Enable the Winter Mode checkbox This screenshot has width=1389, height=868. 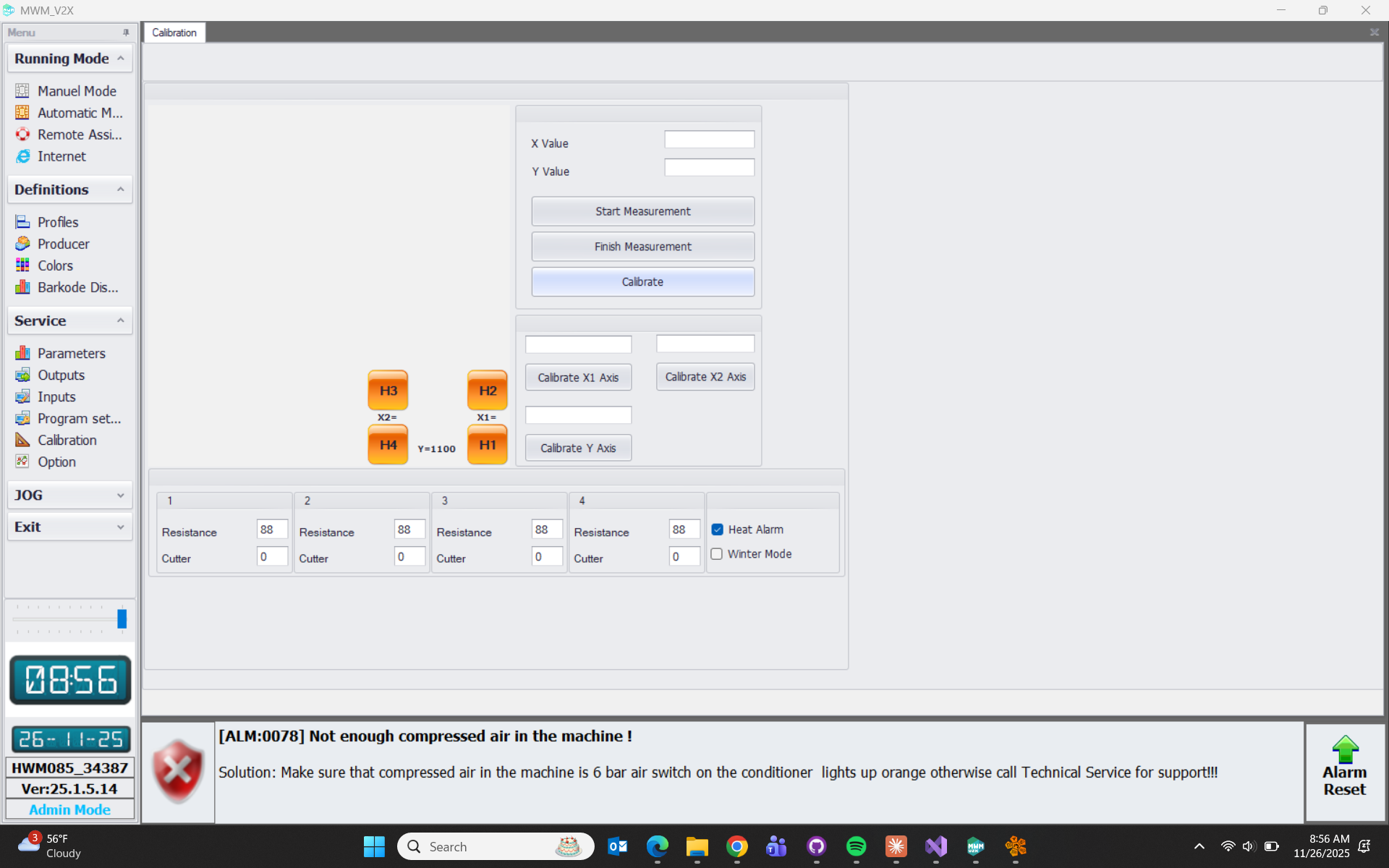point(717,554)
